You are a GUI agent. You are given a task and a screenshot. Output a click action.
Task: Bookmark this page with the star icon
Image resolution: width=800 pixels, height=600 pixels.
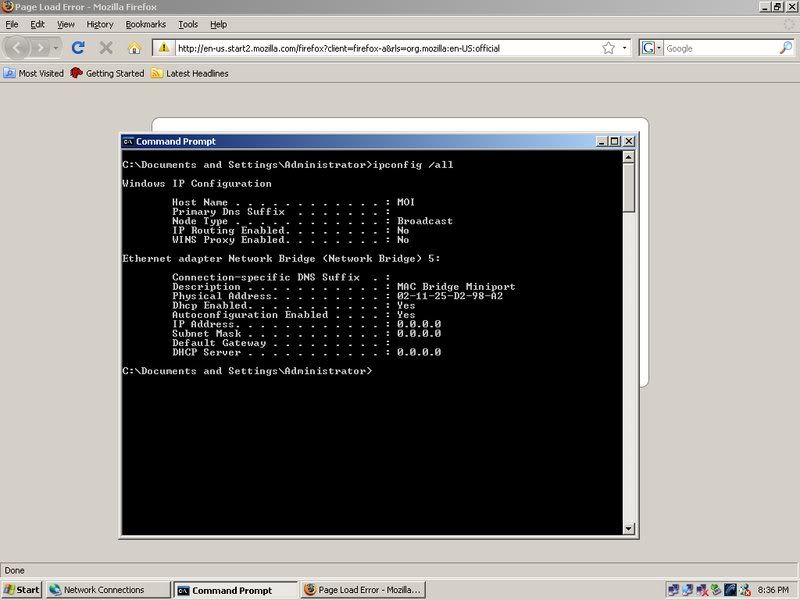point(608,47)
